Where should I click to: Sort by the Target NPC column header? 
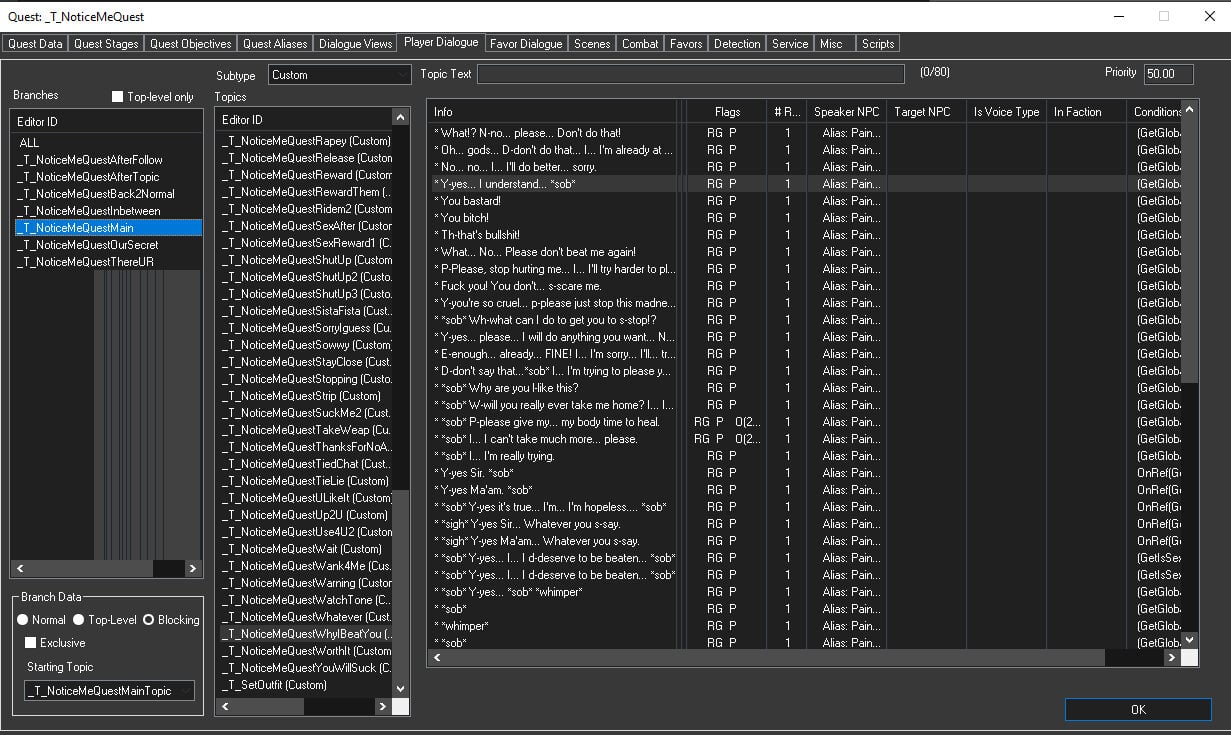pos(926,112)
